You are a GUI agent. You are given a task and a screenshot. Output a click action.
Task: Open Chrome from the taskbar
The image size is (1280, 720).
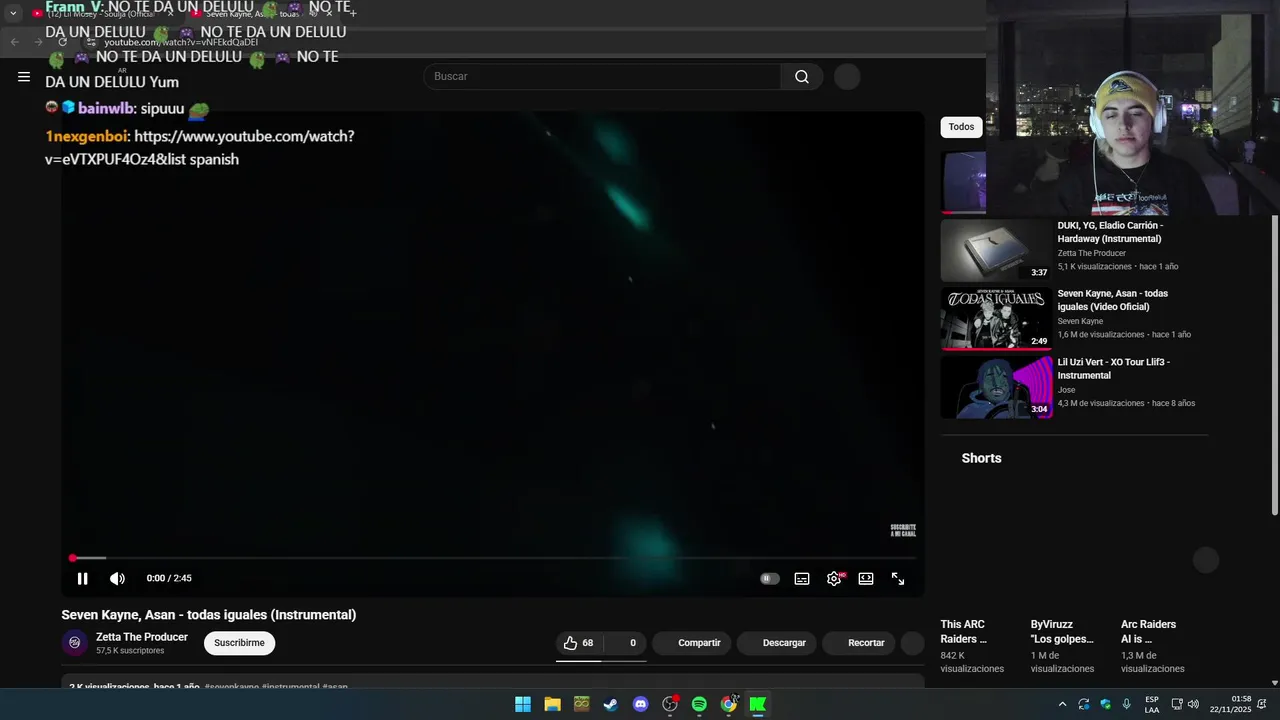[x=729, y=704]
